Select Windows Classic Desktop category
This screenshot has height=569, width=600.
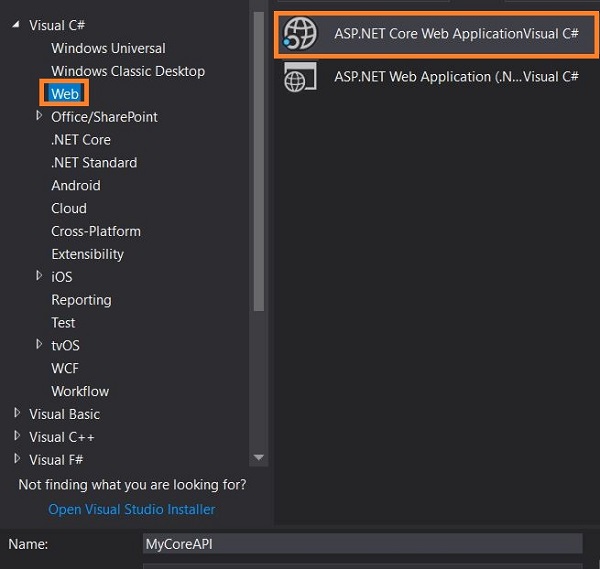coord(128,71)
